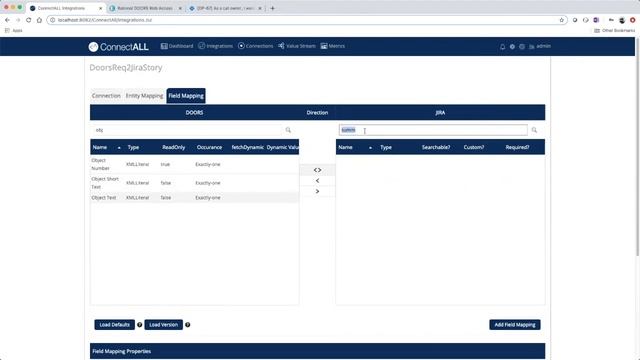Click the Required? column header
640x360 pixels.
pyautogui.click(x=517, y=147)
